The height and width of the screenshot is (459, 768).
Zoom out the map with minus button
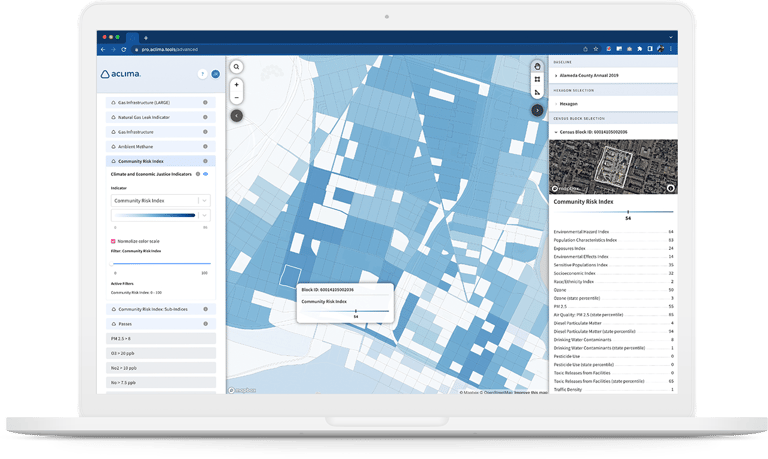coord(237,98)
